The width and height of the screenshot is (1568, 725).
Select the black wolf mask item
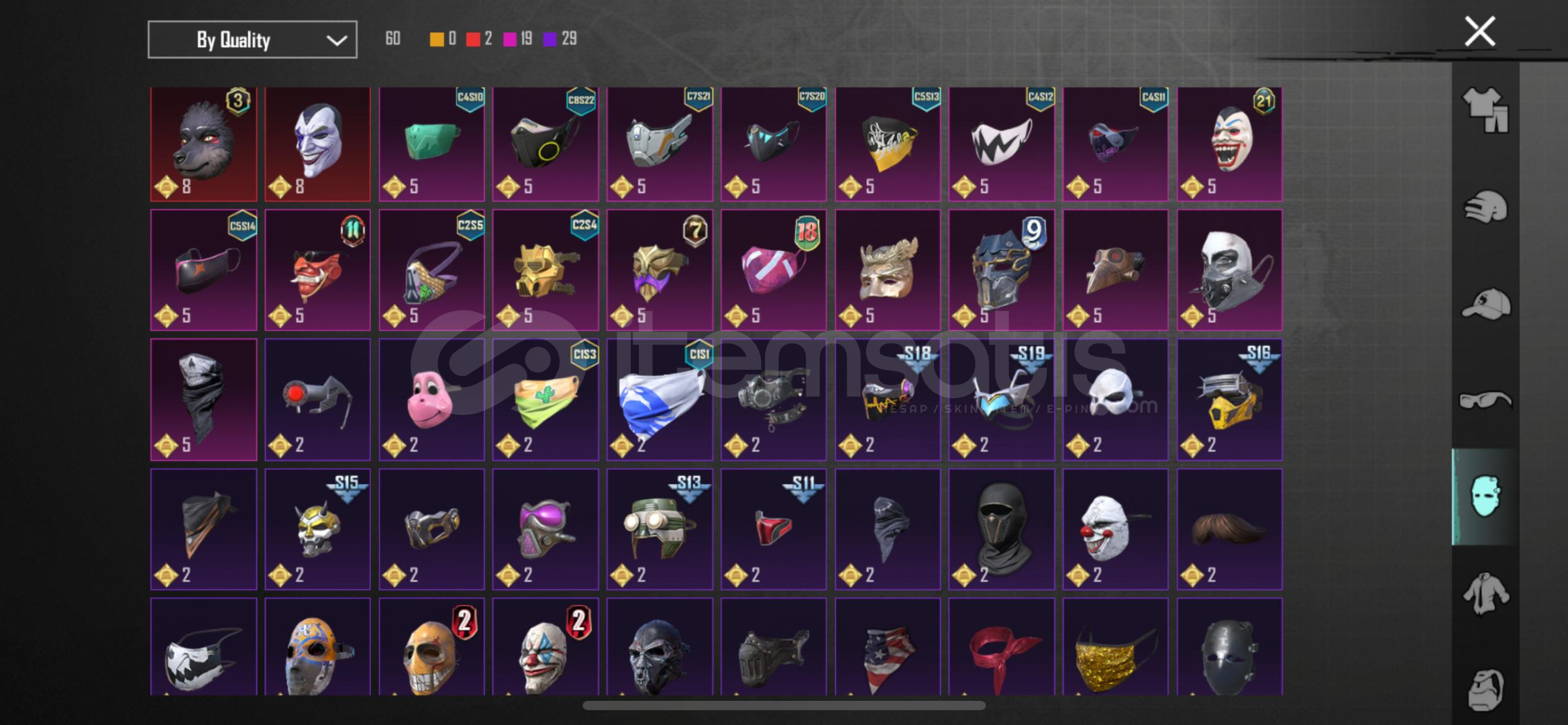click(203, 144)
